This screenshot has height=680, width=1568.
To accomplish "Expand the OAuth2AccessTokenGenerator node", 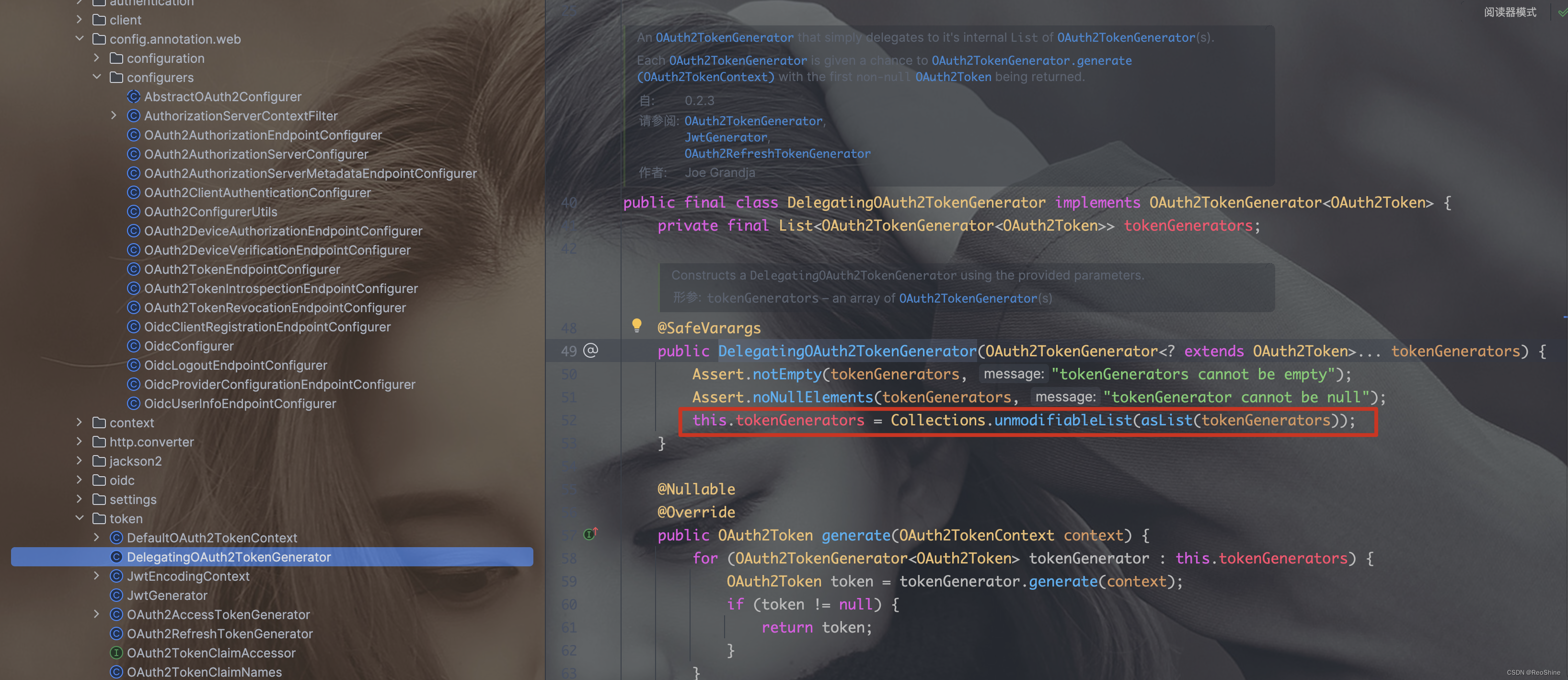I will [x=97, y=614].
